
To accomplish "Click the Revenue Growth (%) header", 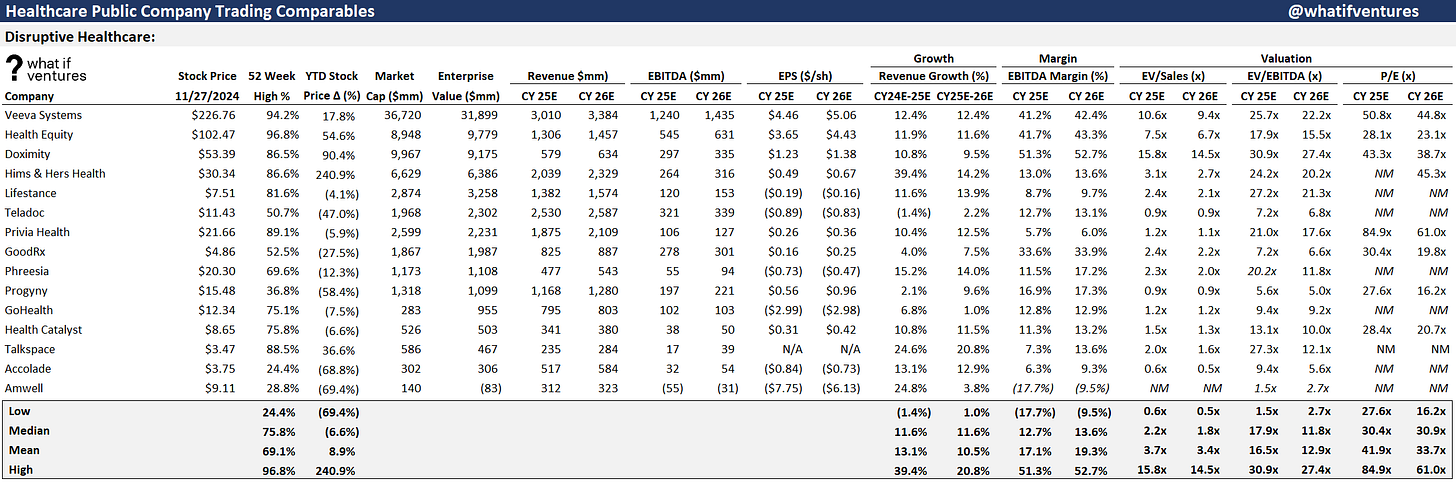I will [932, 76].
